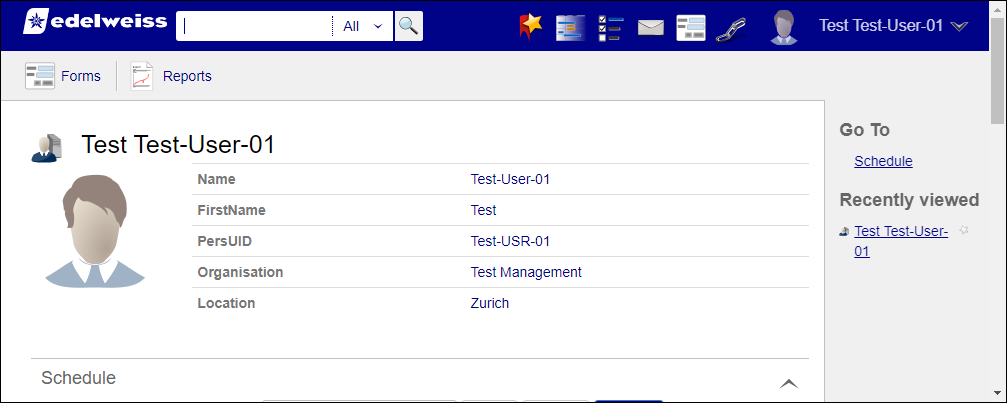Open the Reports menu
This screenshot has height=403, width=1007.
pyautogui.click(x=171, y=76)
